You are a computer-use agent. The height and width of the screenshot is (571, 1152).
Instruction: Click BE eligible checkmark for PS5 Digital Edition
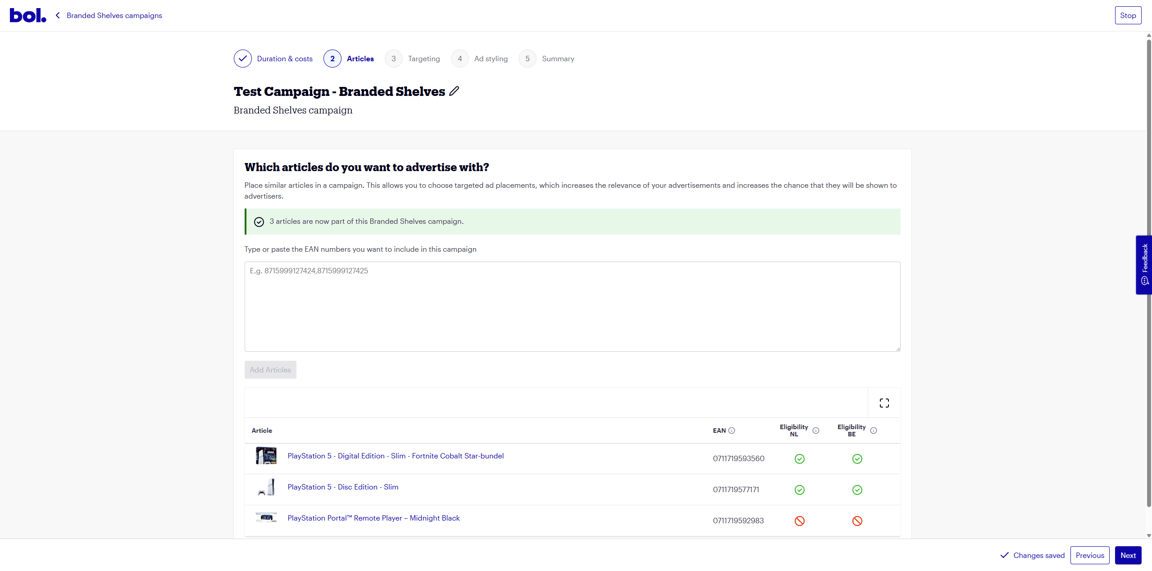pos(857,459)
